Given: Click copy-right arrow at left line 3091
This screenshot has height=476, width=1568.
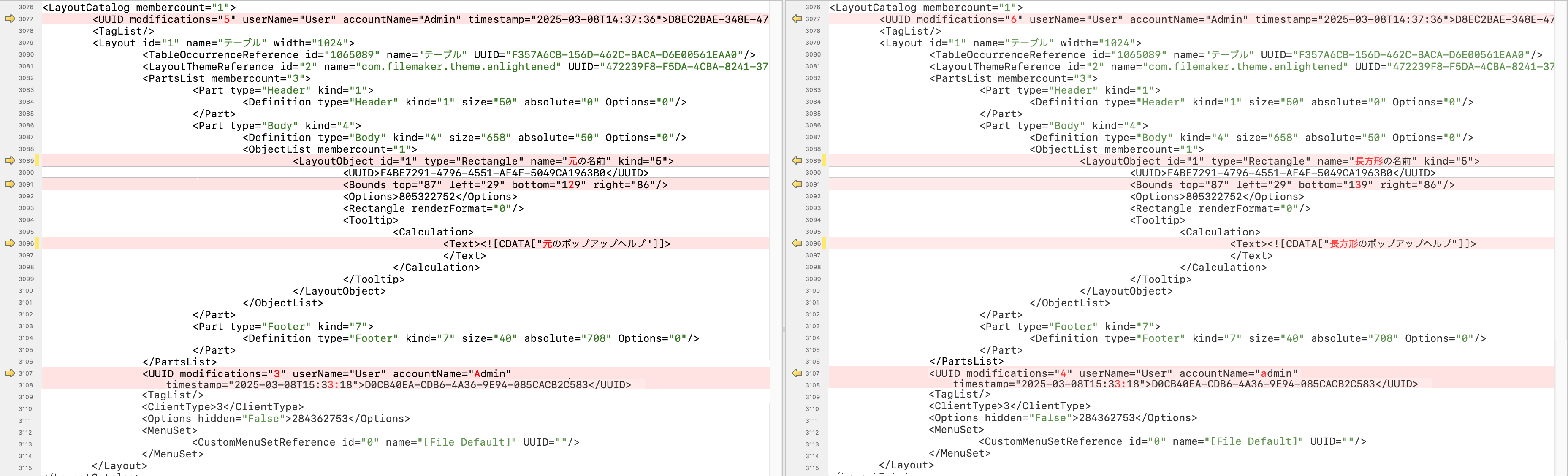Looking at the screenshot, I should [10, 184].
